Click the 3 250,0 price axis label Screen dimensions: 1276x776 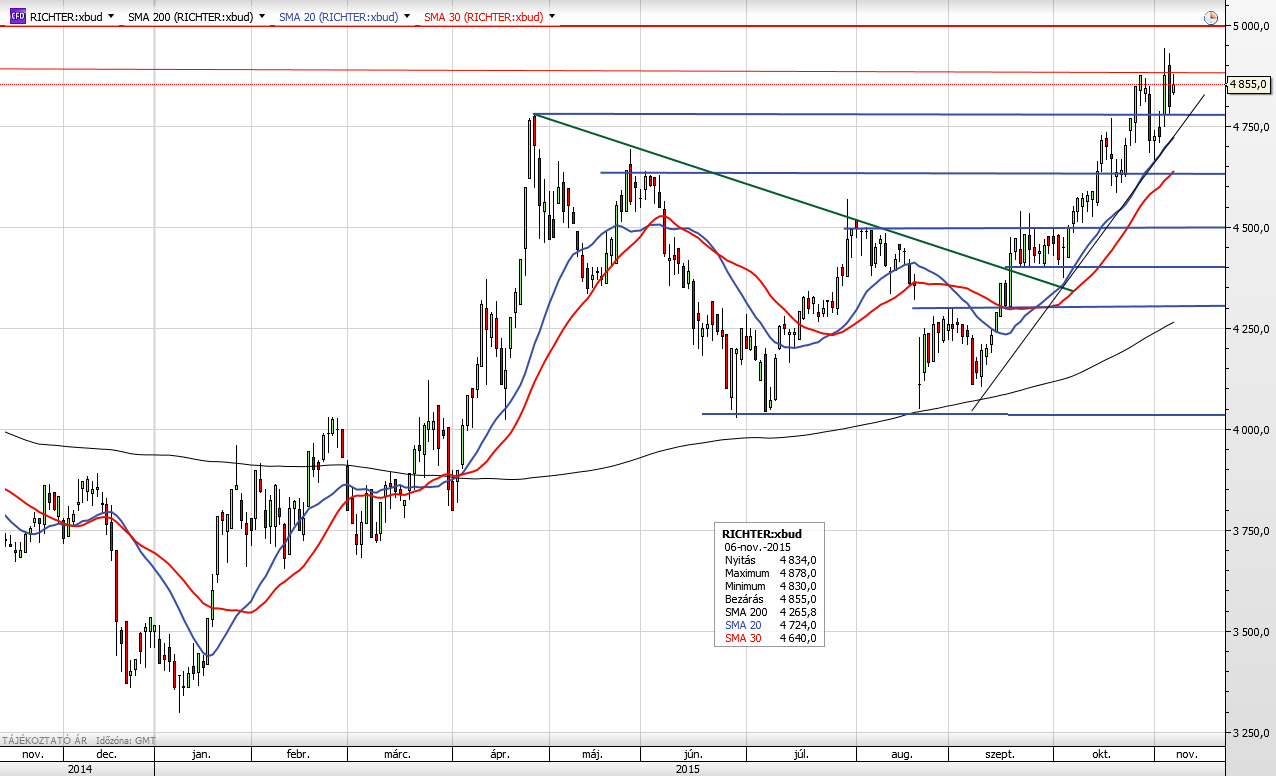[1250, 733]
